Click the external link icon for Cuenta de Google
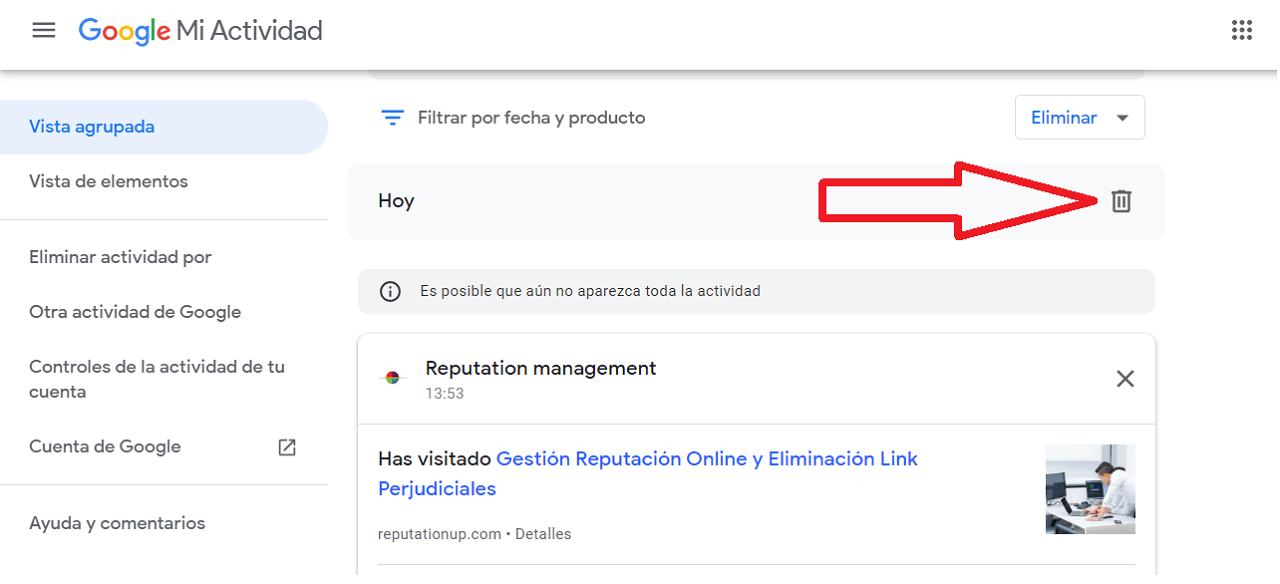 pos(287,447)
